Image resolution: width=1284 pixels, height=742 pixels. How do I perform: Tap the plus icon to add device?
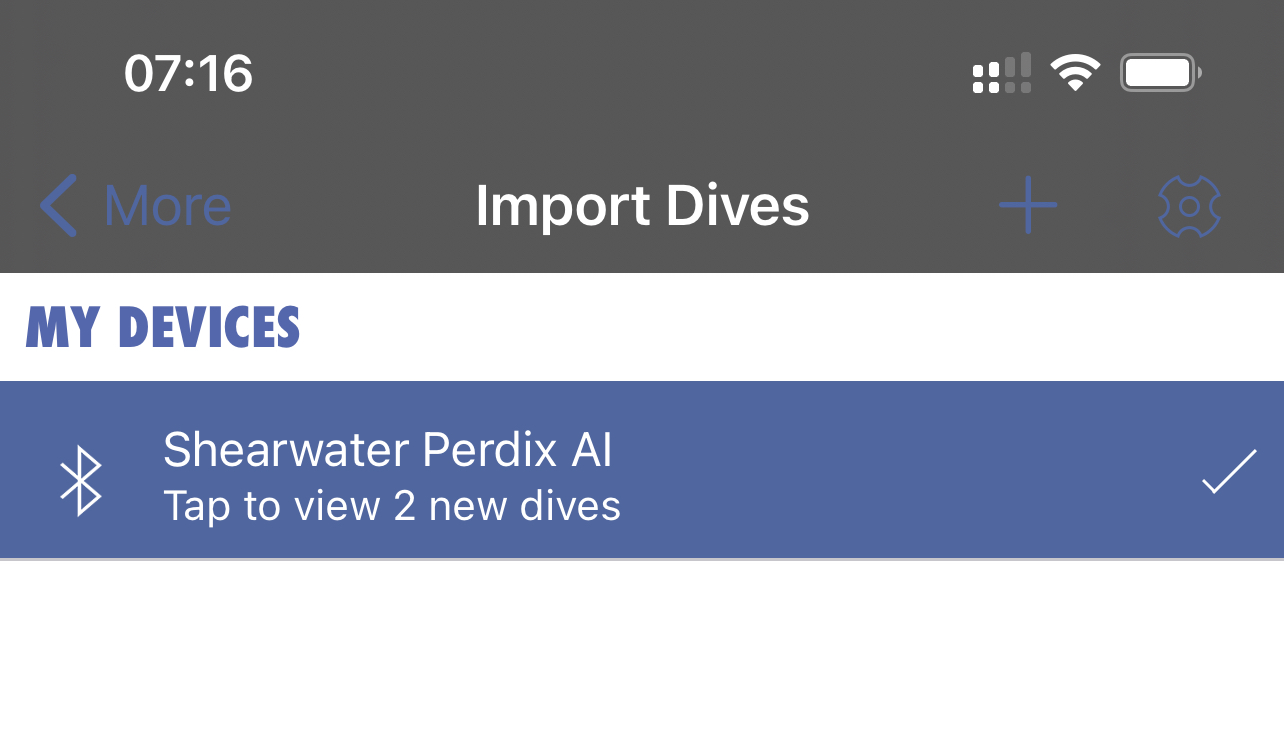pos(1027,206)
